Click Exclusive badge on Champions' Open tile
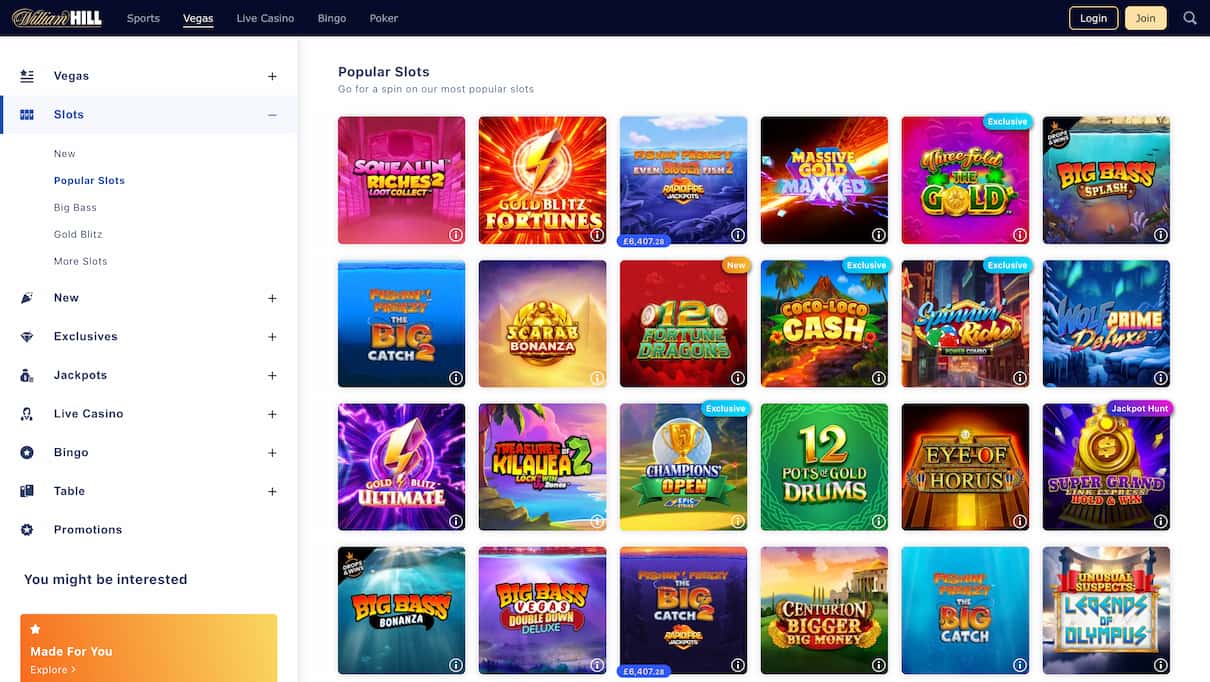The image size is (1210, 682). (725, 408)
